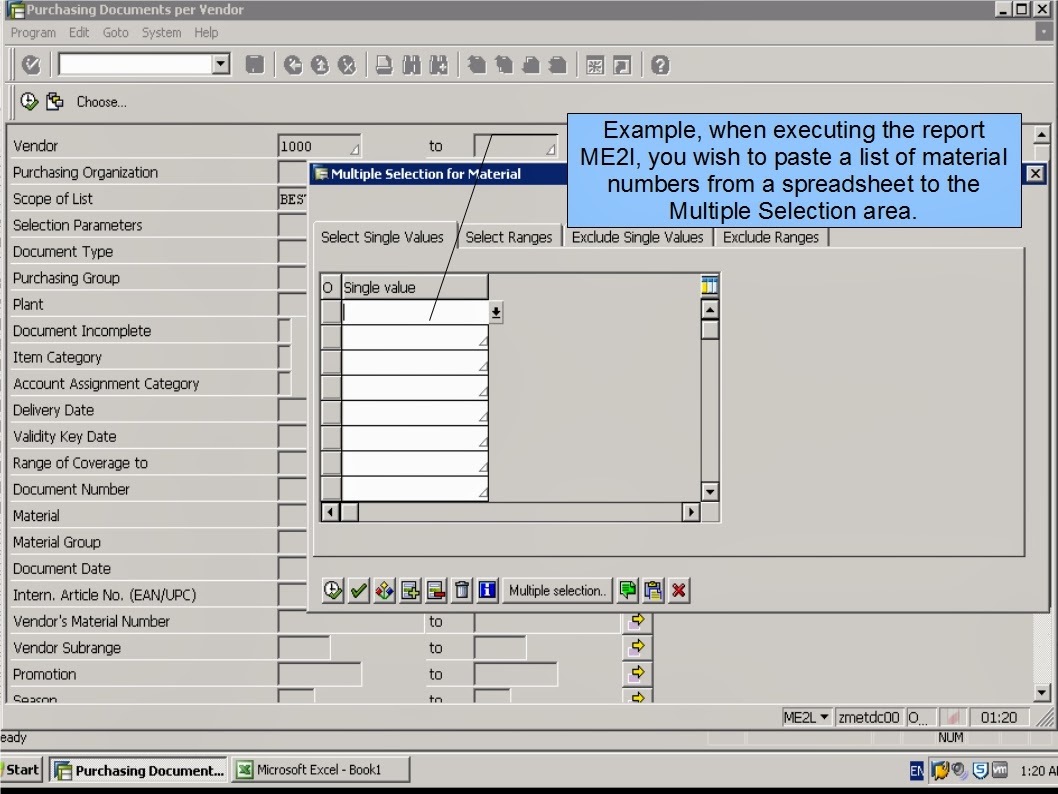Screen dimensions: 1058x794
Task: Click the Delete Entire Selection trash icon
Action: [461, 590]
